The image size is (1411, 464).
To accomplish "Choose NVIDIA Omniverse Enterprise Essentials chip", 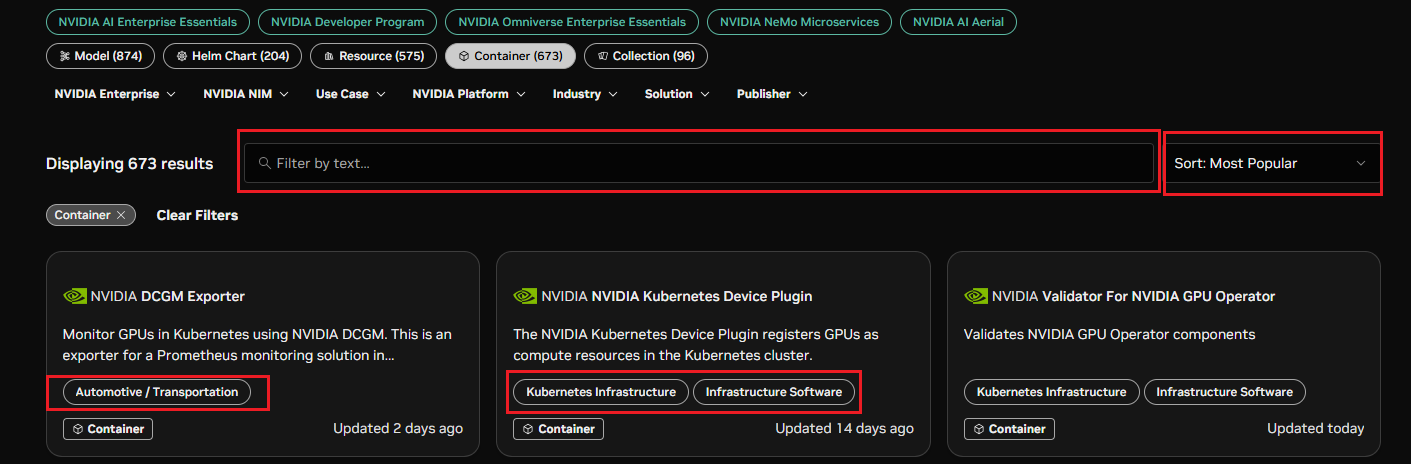I will click(571, 21).
